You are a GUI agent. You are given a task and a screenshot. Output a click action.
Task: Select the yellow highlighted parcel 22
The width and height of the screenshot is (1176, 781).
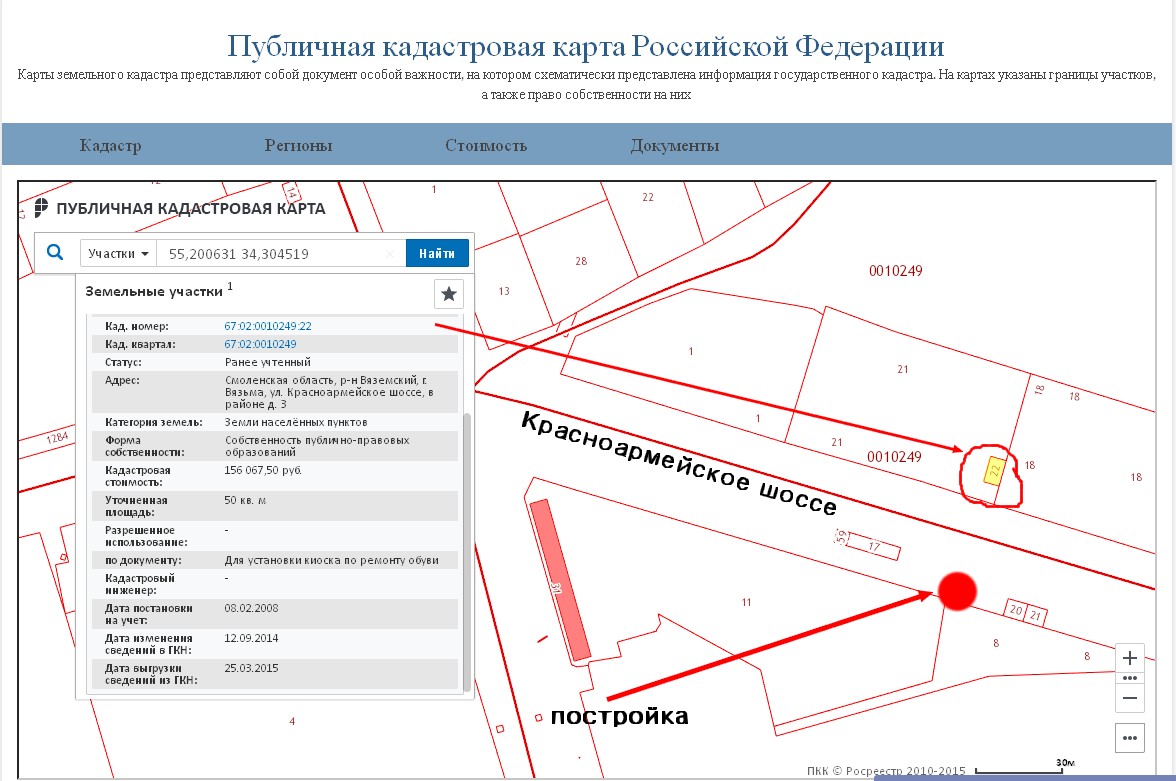994,471
